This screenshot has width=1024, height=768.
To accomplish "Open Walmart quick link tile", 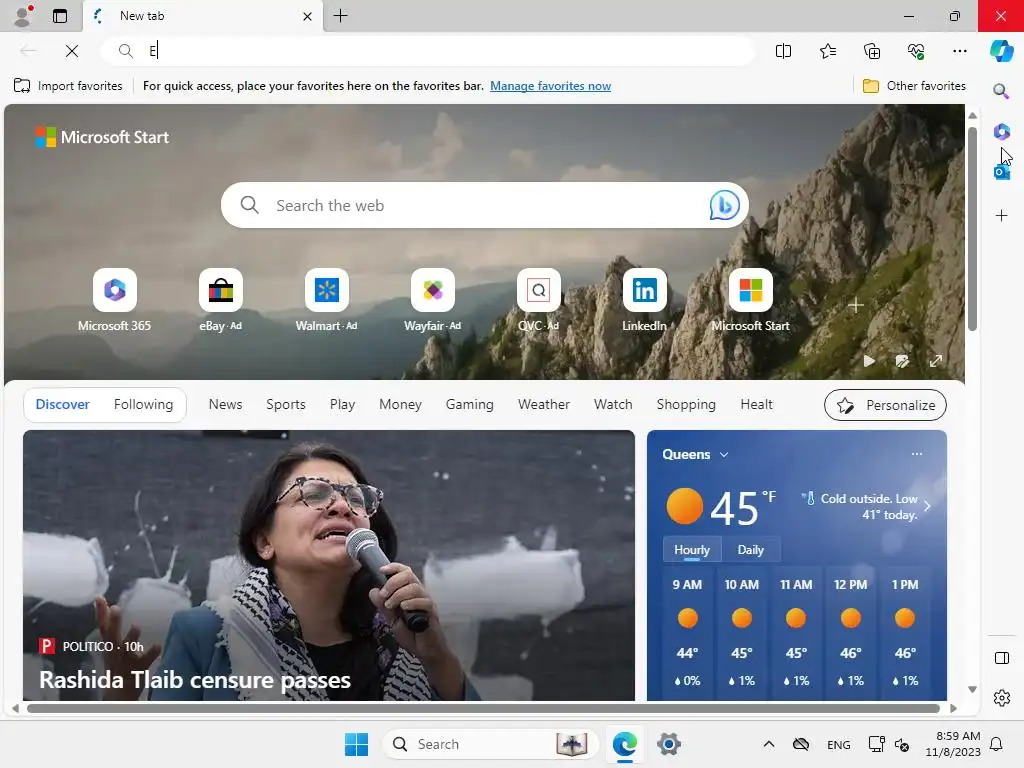I will tap(327, 300).
